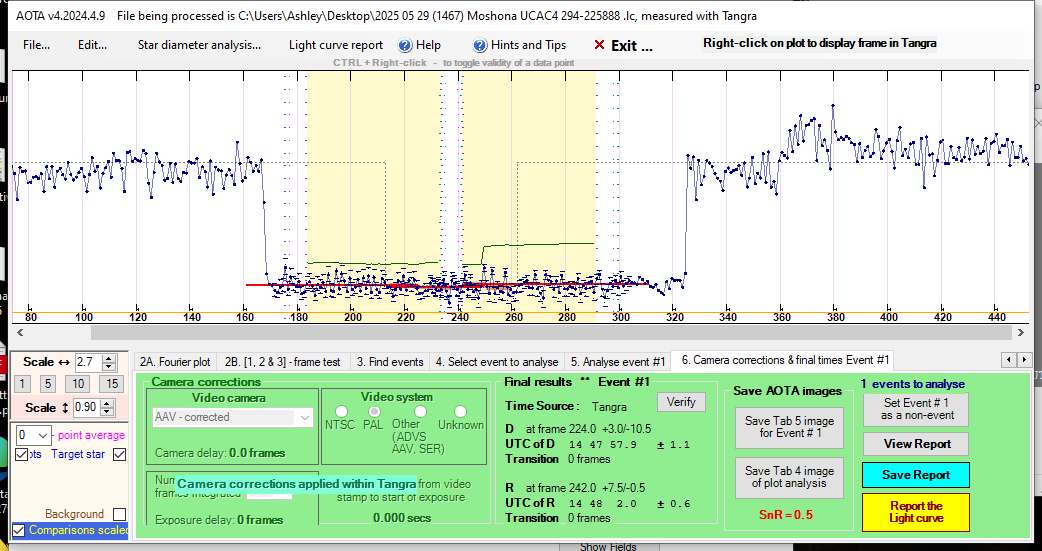1042x551 pixels.
Task: Click plot scrollbar left arrow
Action: click(x=19, y=332)
